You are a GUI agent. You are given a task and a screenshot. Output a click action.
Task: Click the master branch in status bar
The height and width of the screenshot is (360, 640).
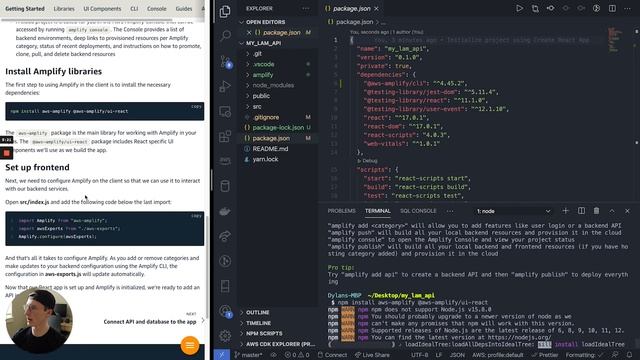point(249,355)
